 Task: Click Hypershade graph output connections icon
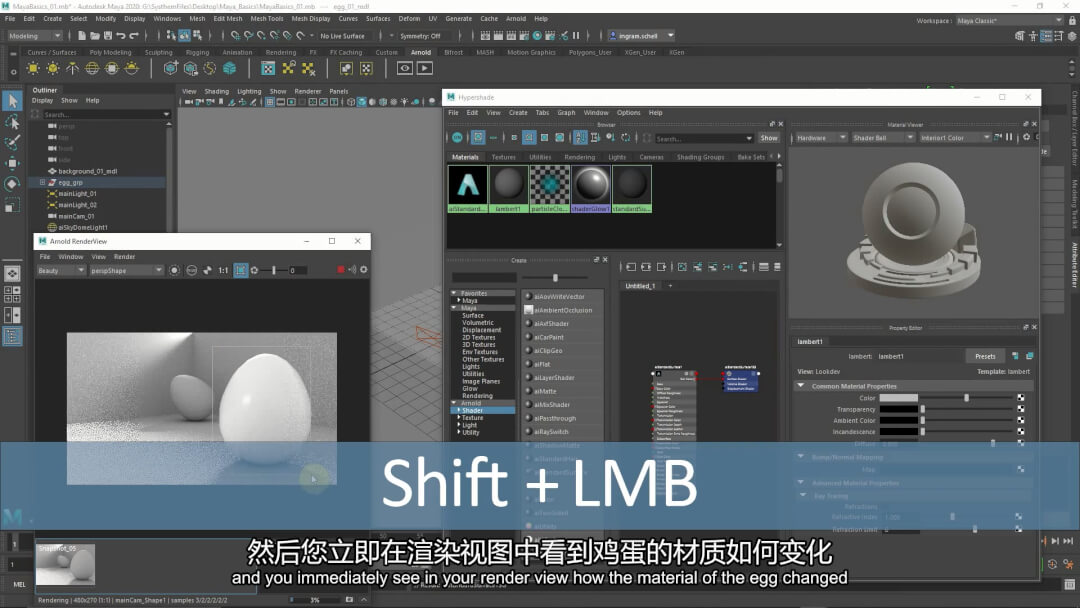pyautogui.click(x=661, y=267)
